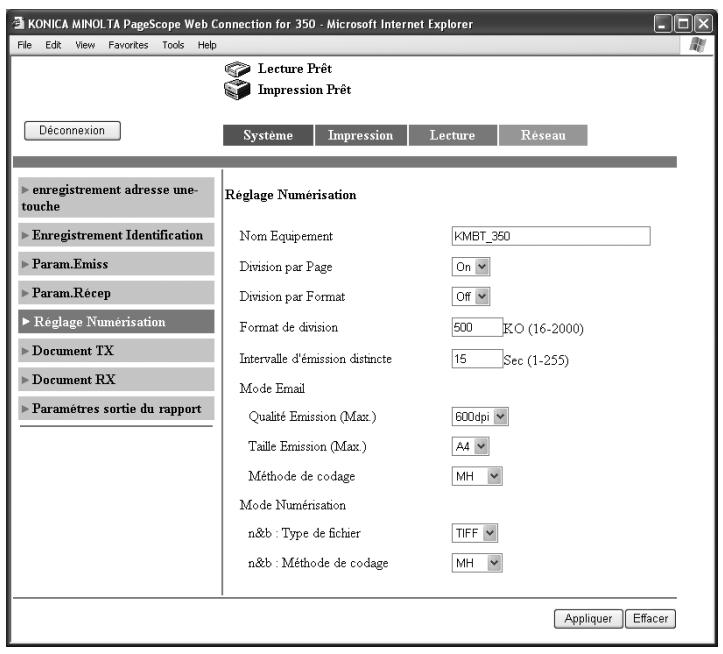The height and width of the screenshot is (654, 723).
Task: Click the Impression Prêt status text
Action: tap(304, 89)
